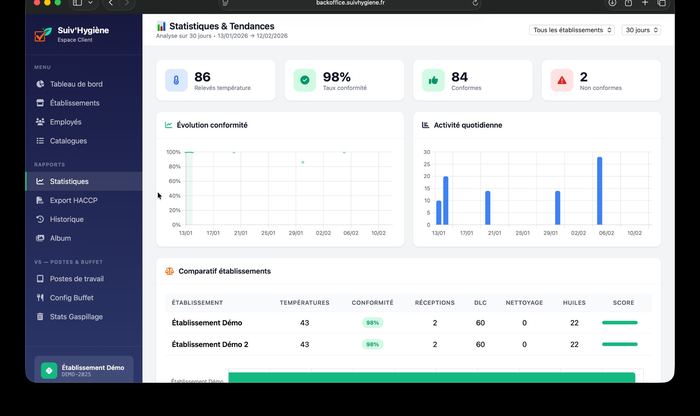Image resolution: width=700 pixels, height=416 pixels.
Task: Click the 84 Conformes value
Action: click(x=459, y=77)
